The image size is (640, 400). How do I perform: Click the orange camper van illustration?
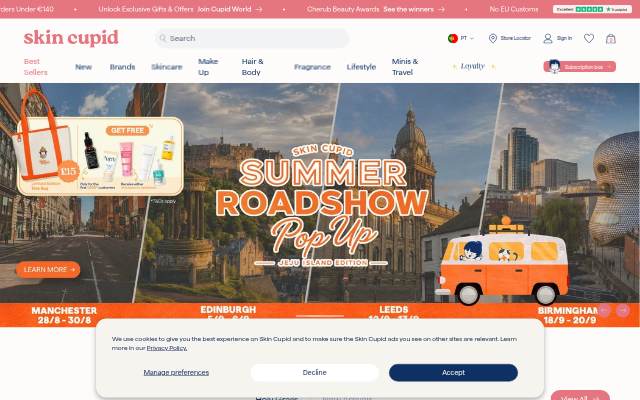tap(502, 261)
